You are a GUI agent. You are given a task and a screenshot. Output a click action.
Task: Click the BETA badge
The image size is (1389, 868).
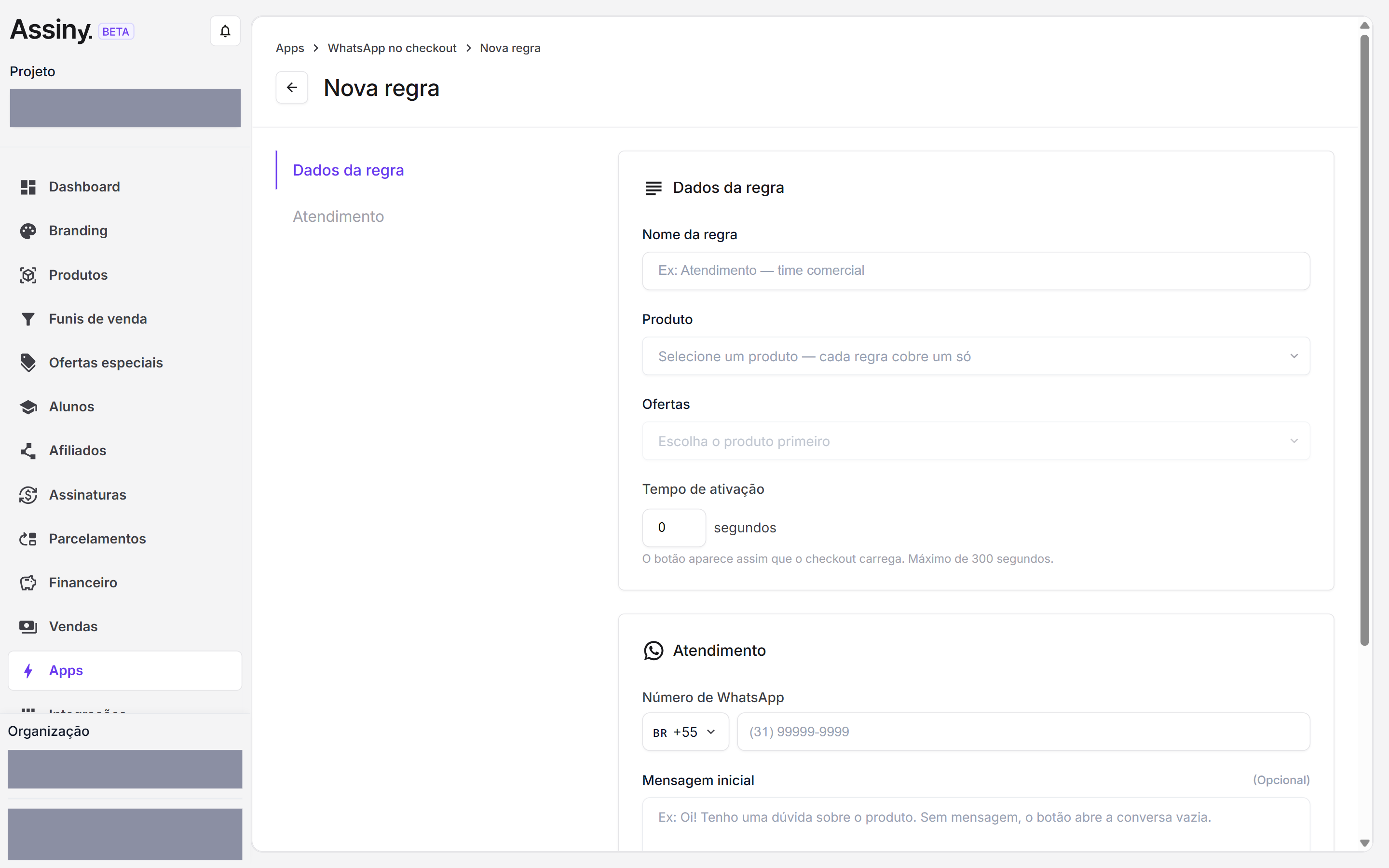point(116,31)
